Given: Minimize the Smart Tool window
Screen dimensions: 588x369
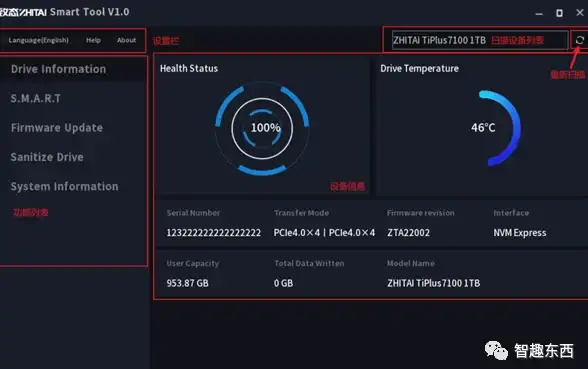Looking at the screenshot, I should click(x=539, y=13).
